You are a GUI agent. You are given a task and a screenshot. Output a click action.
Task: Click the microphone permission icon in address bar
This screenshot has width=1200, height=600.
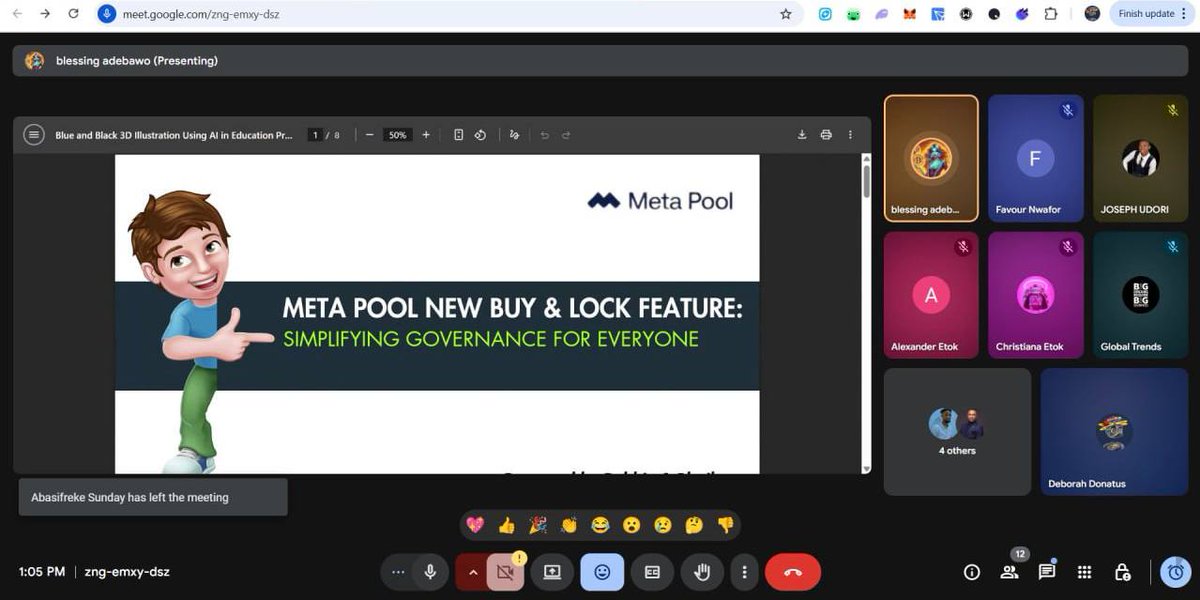coord(107,14)
